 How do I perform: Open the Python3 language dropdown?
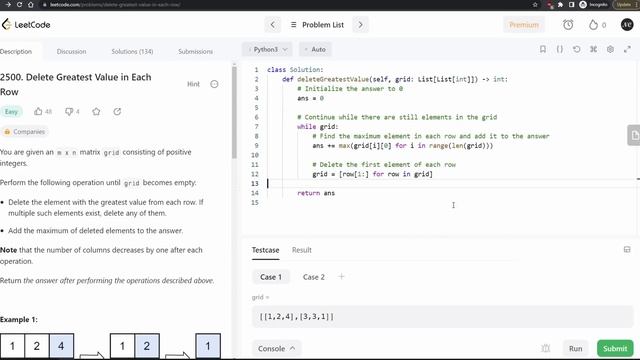coord(267,49)
